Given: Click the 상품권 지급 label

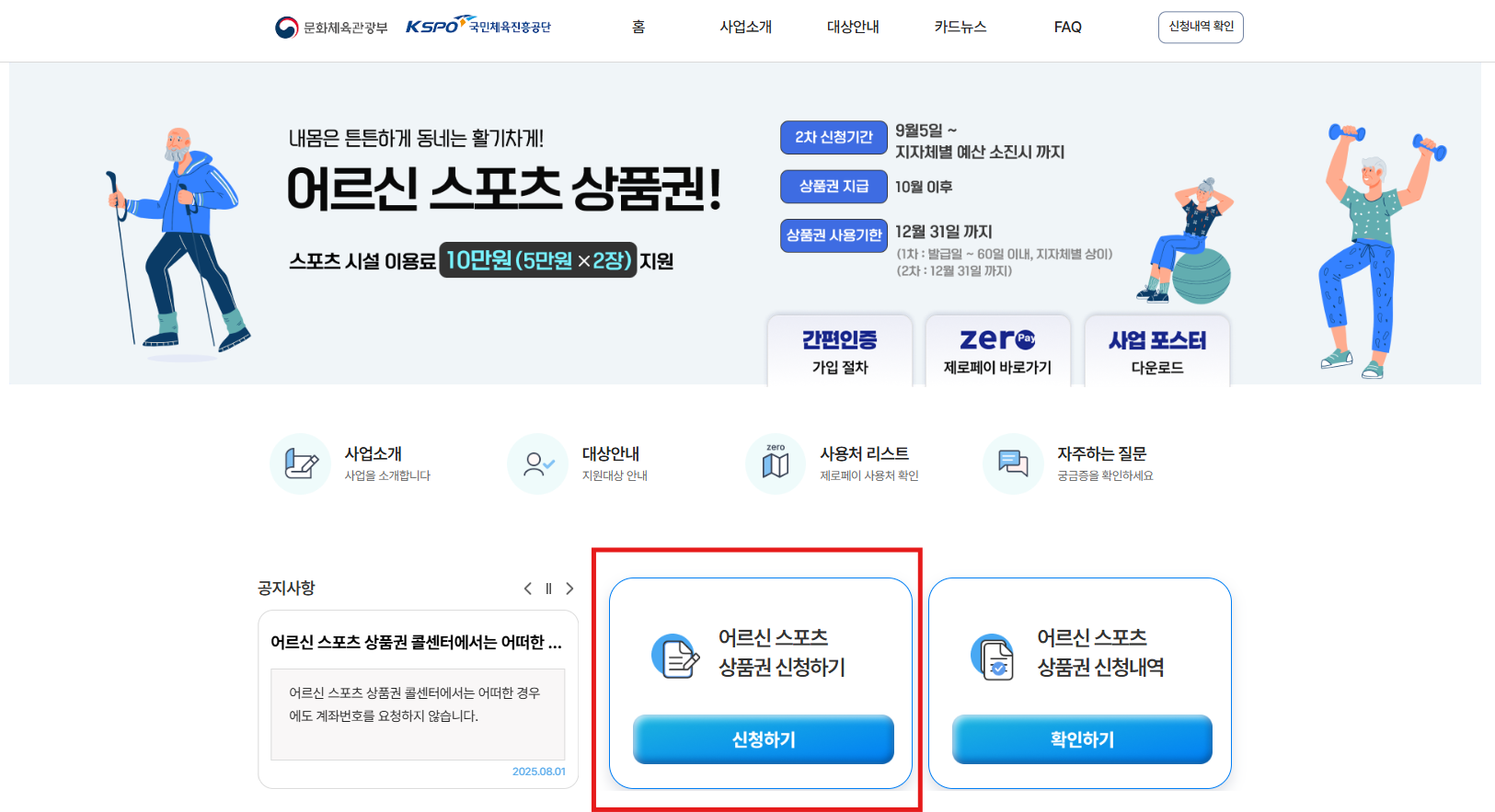Looking at the screenshot, I should pos(834,187).
